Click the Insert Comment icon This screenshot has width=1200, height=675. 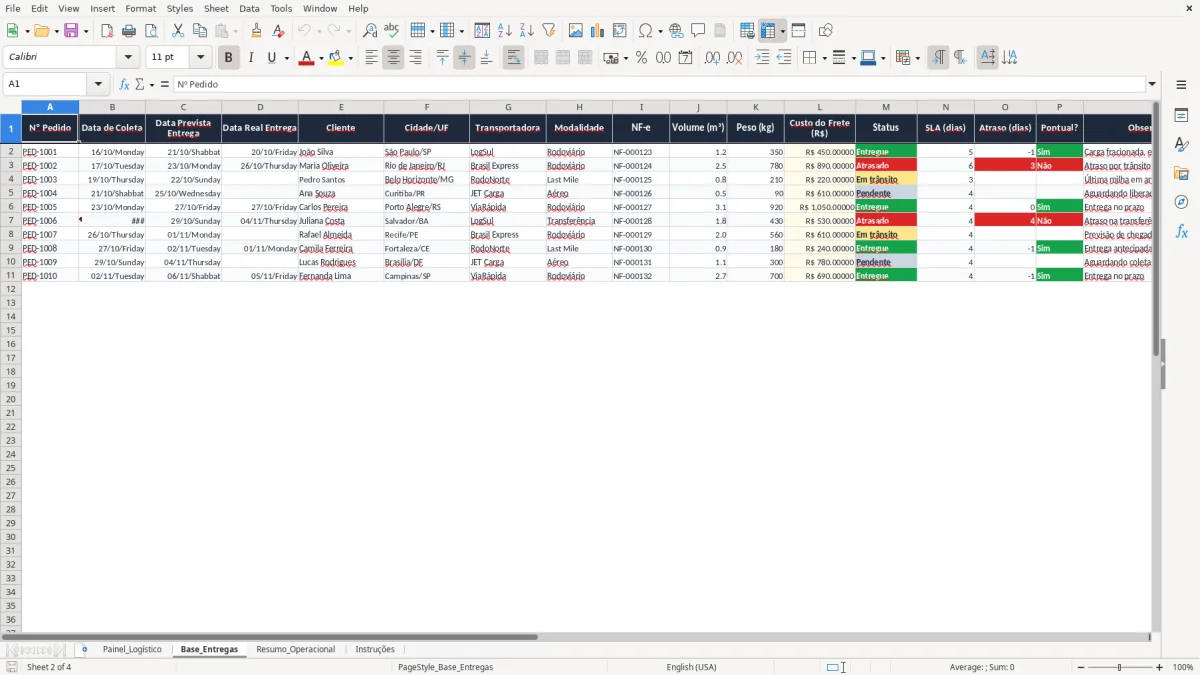click(698, 31)
